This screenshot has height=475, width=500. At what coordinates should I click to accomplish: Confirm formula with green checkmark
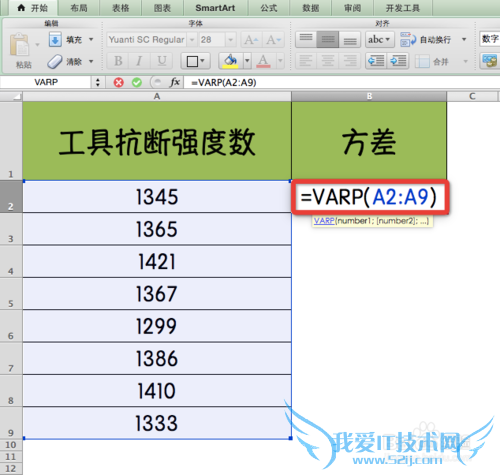[137, 82]
